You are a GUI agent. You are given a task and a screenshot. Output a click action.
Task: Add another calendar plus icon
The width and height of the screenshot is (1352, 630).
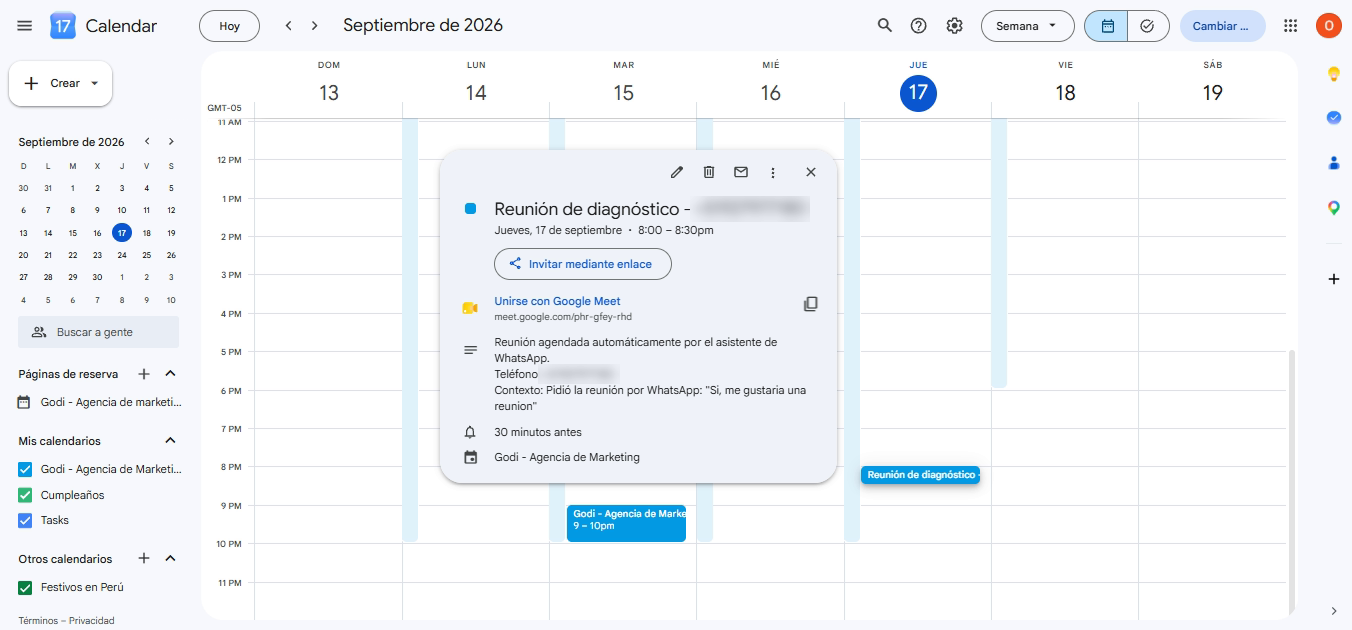[144, 559]
